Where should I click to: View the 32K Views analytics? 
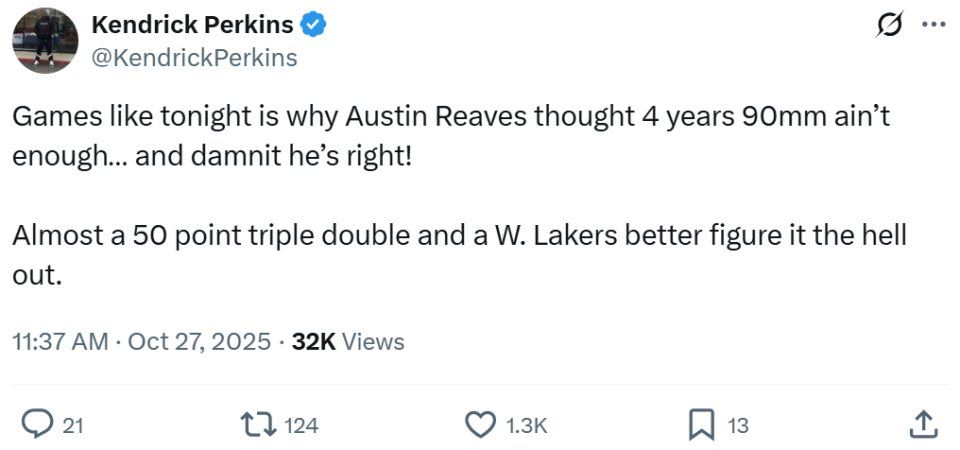[348, 342]
